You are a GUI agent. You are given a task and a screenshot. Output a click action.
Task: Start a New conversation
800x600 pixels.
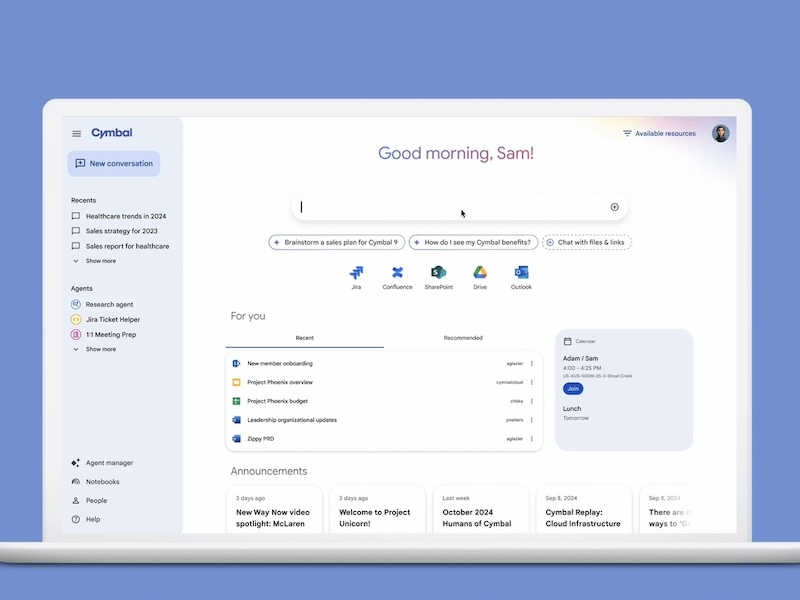tap(113, 163)
